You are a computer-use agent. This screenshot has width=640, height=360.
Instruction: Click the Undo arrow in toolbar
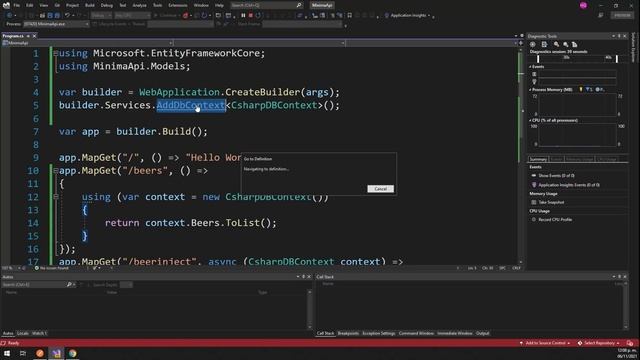tap(67, 16)
